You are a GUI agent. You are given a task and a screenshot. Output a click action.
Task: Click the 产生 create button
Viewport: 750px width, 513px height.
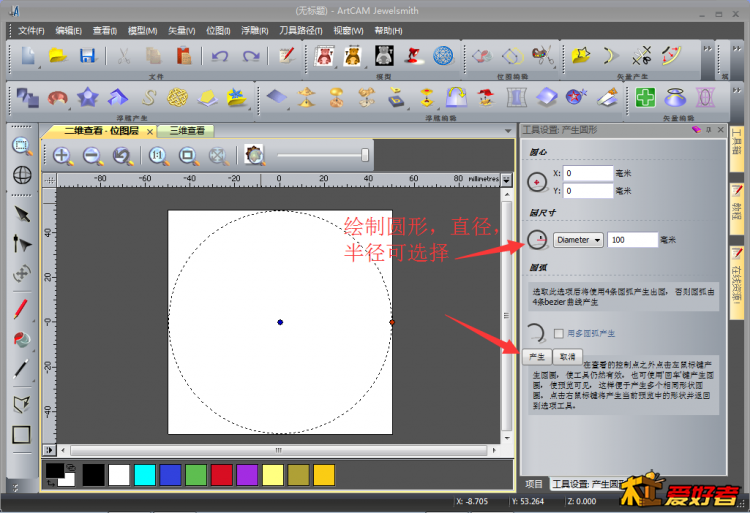tap(537, 357)
